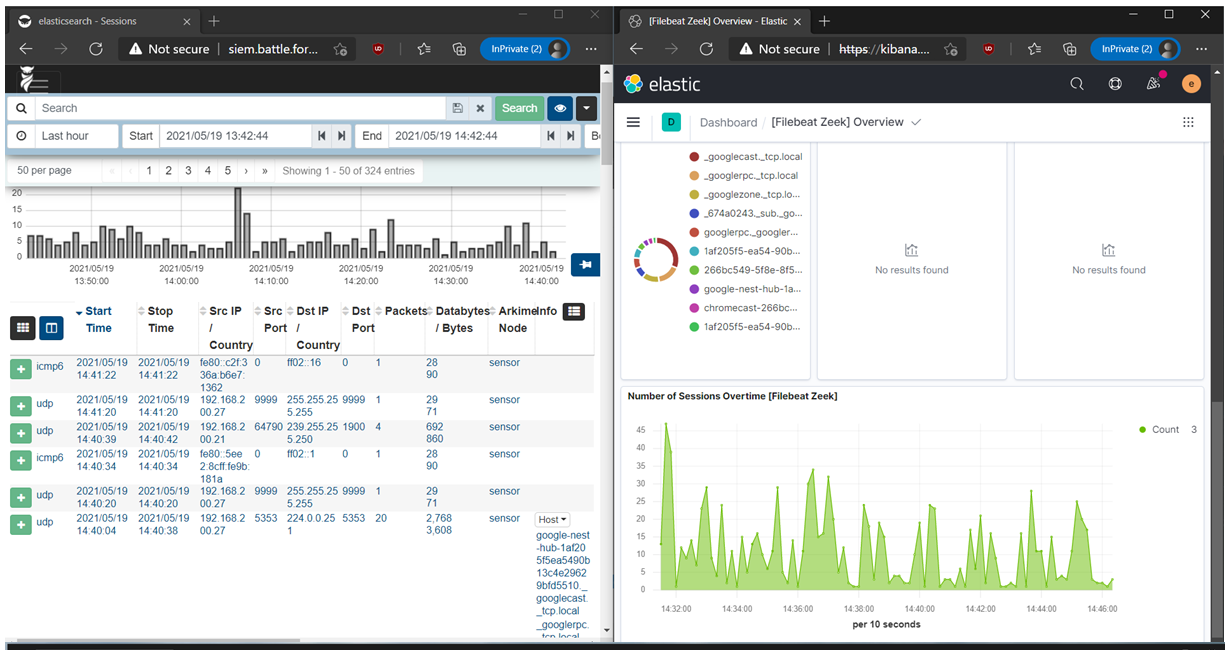The width and height of the screenshot is (1230, 650).
Task: Open Kibana global search
Action: 1077,84
